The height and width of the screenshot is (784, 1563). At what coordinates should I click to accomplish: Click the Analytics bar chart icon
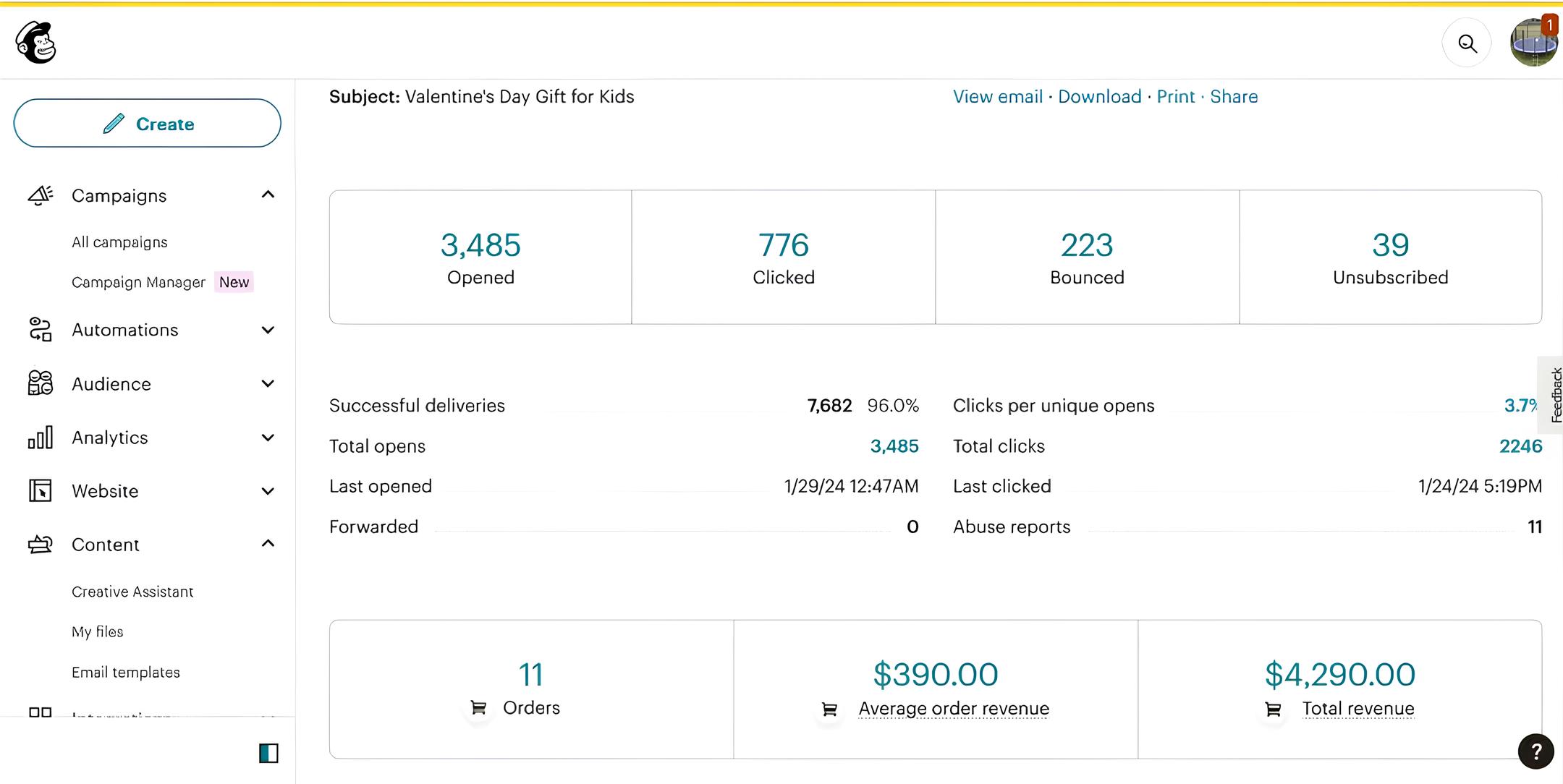(41, 438)
